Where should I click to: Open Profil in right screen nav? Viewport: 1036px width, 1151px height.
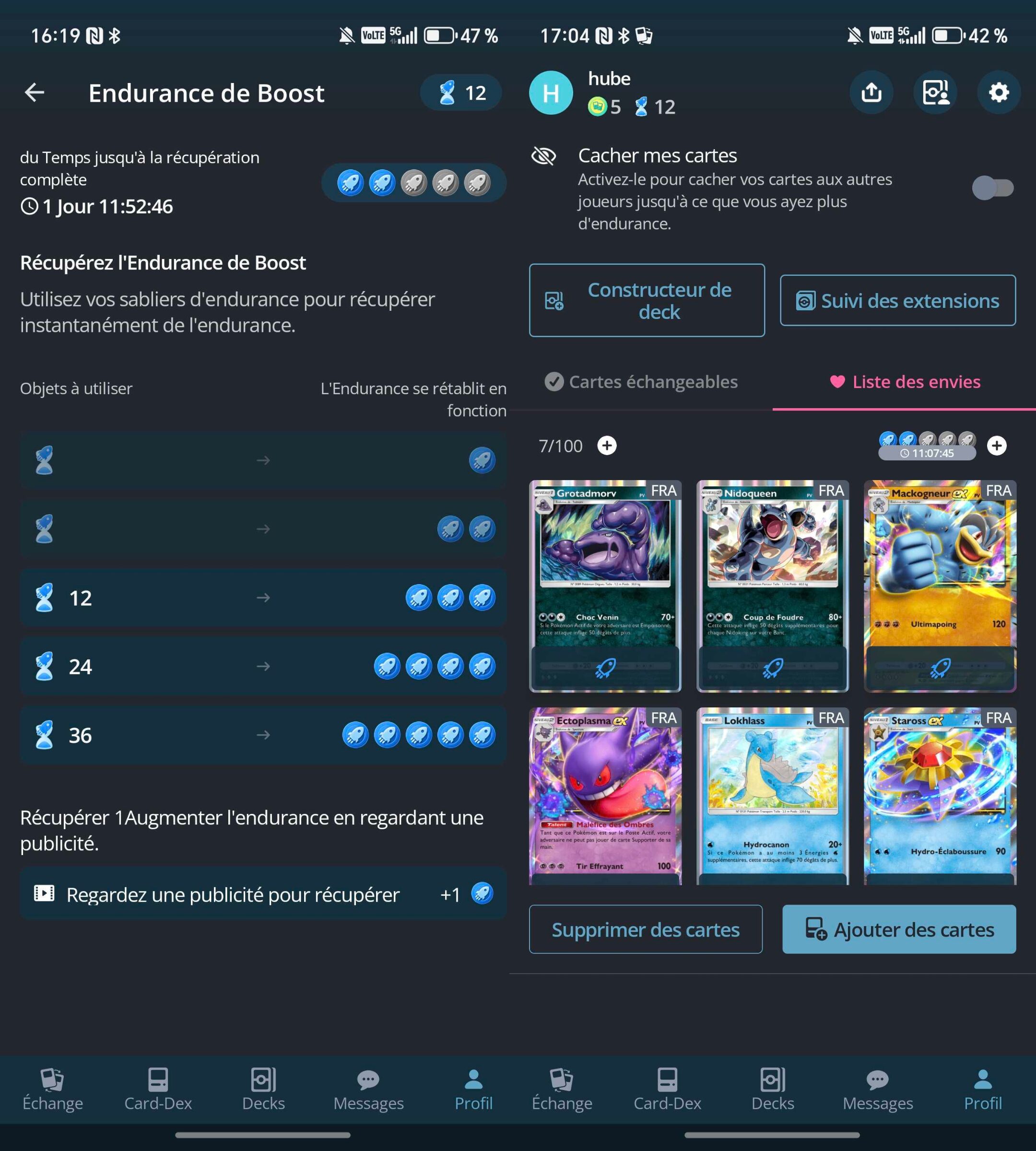pos(983,1090)
